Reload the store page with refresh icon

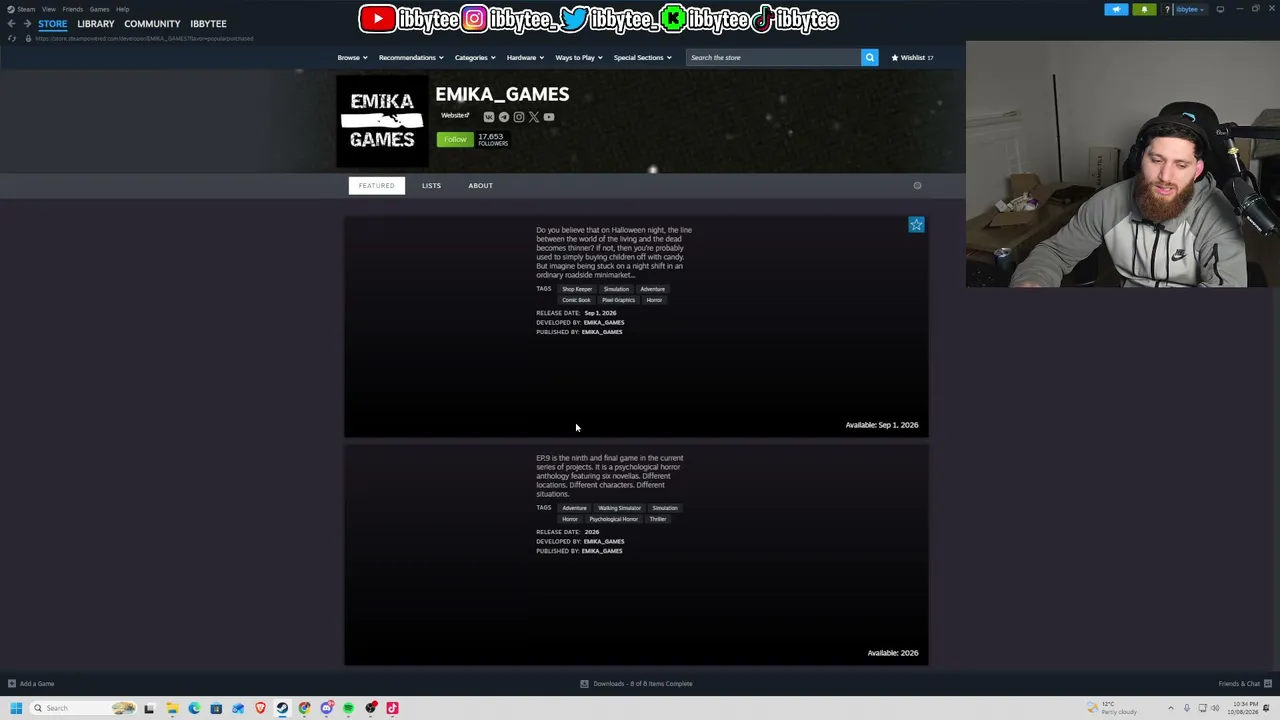tap(11, 38)
